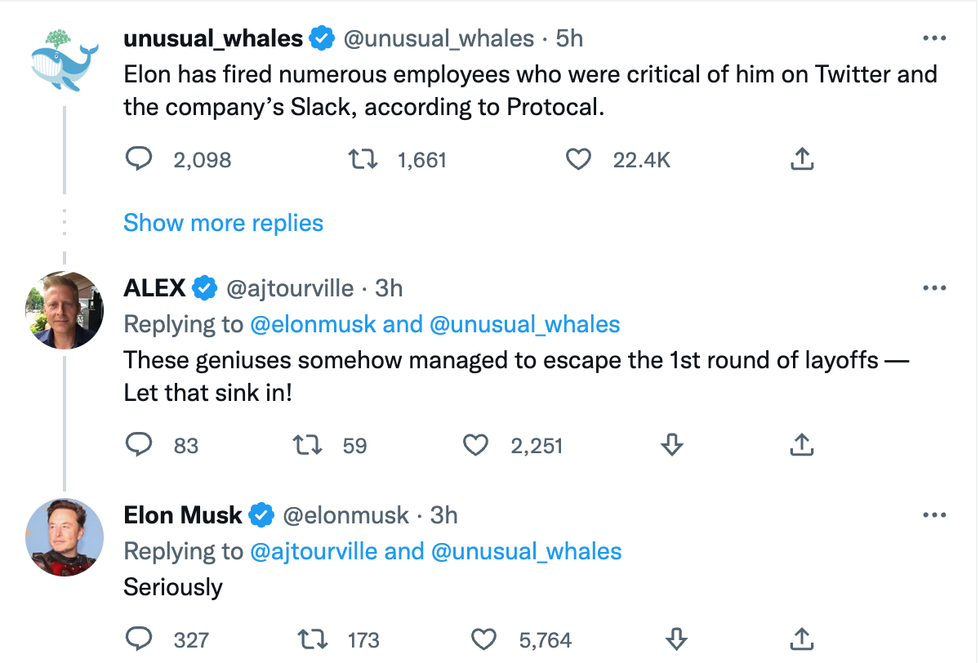Reply to ALEX's tweet
The image size is (980, 663).
point(139,445)
